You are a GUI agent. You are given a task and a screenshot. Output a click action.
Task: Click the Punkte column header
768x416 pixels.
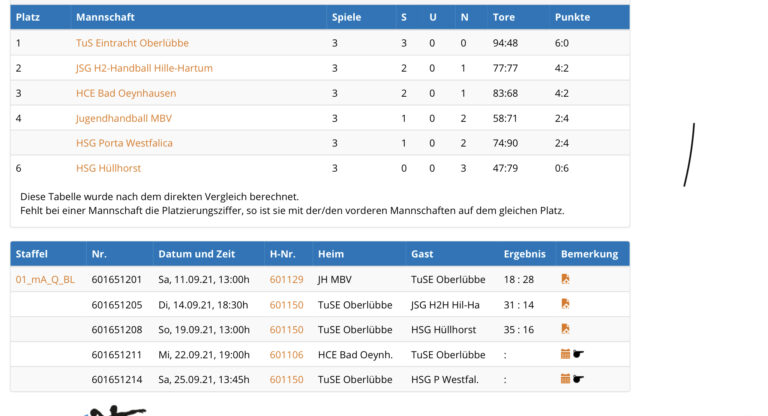point(572,17)
